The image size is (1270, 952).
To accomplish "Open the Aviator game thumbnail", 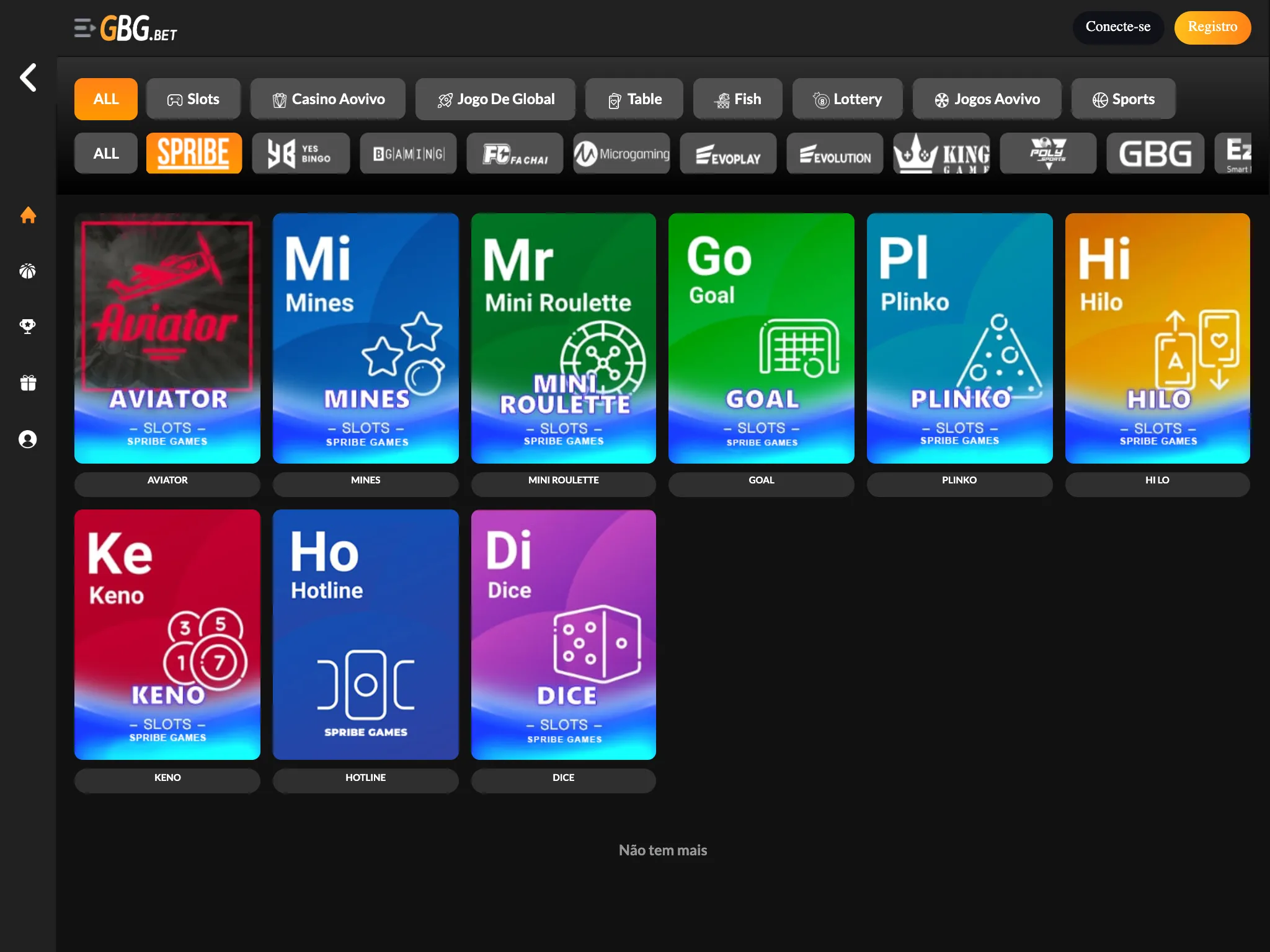I will click(x=167, y=338).
